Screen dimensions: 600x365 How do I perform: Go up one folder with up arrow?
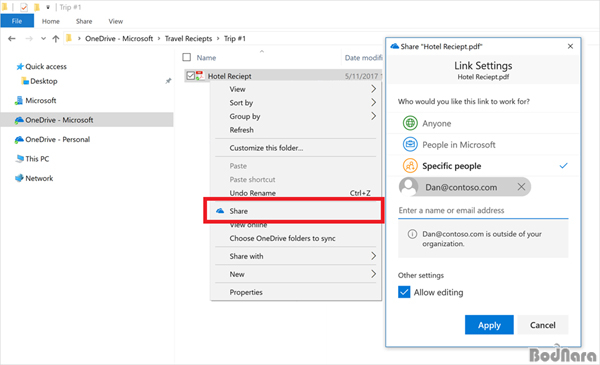pyautogui.click(x=56, y=38)
